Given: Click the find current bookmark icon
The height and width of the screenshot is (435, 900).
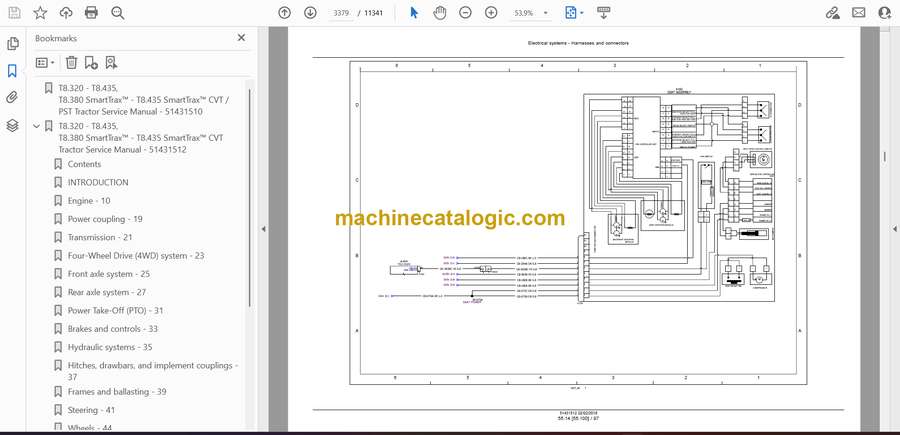Looking at the screenshot, I should pyautogui.click(x=111, y=63).
